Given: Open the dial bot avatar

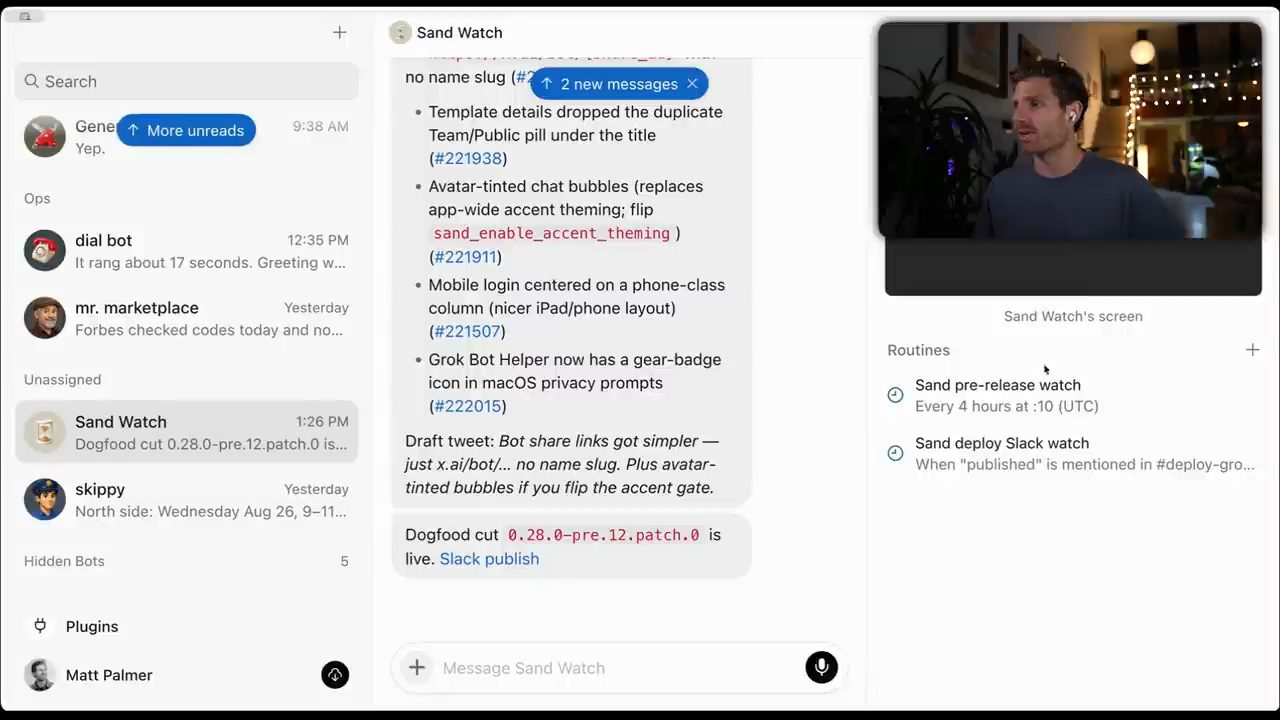Looking at the screenshot, I should click(45, 251).
